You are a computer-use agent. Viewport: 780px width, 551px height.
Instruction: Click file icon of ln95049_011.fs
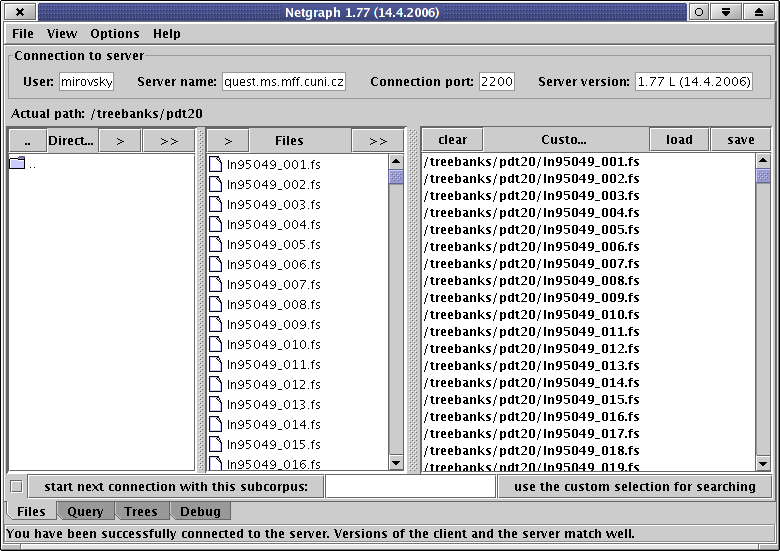pos(215,364)
